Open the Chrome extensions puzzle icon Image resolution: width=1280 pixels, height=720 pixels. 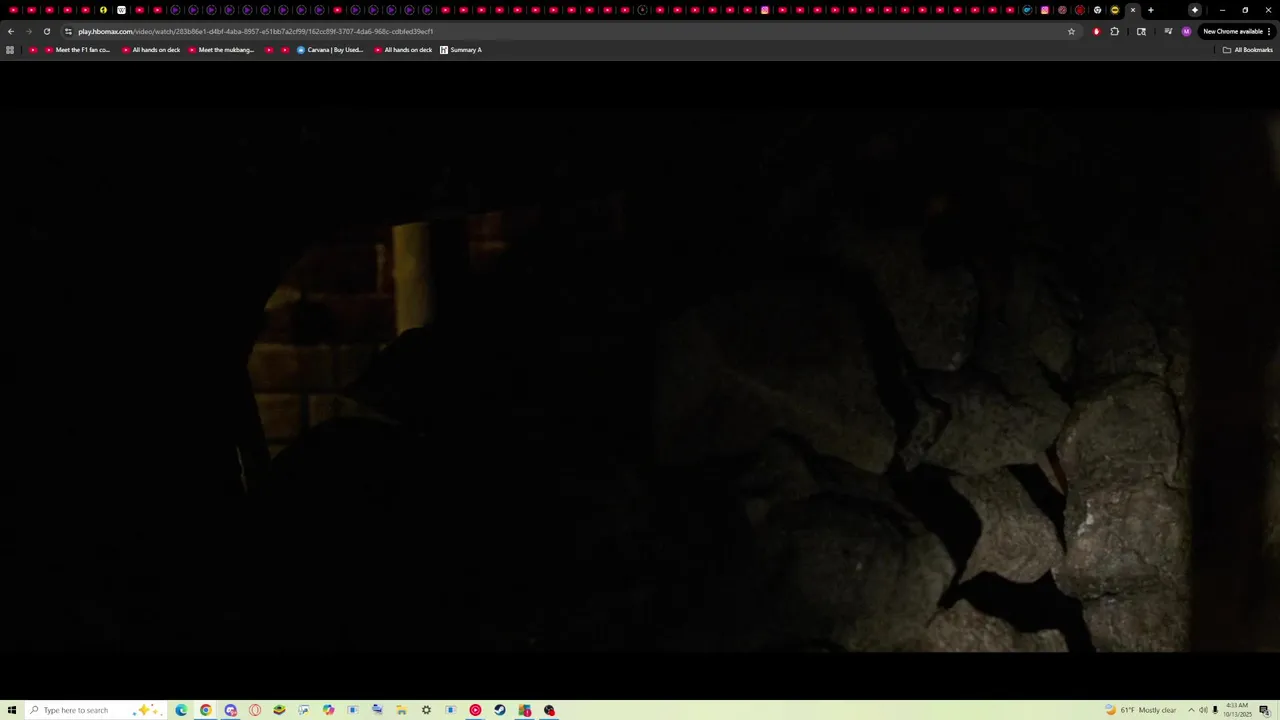(x=1115, y=31)
